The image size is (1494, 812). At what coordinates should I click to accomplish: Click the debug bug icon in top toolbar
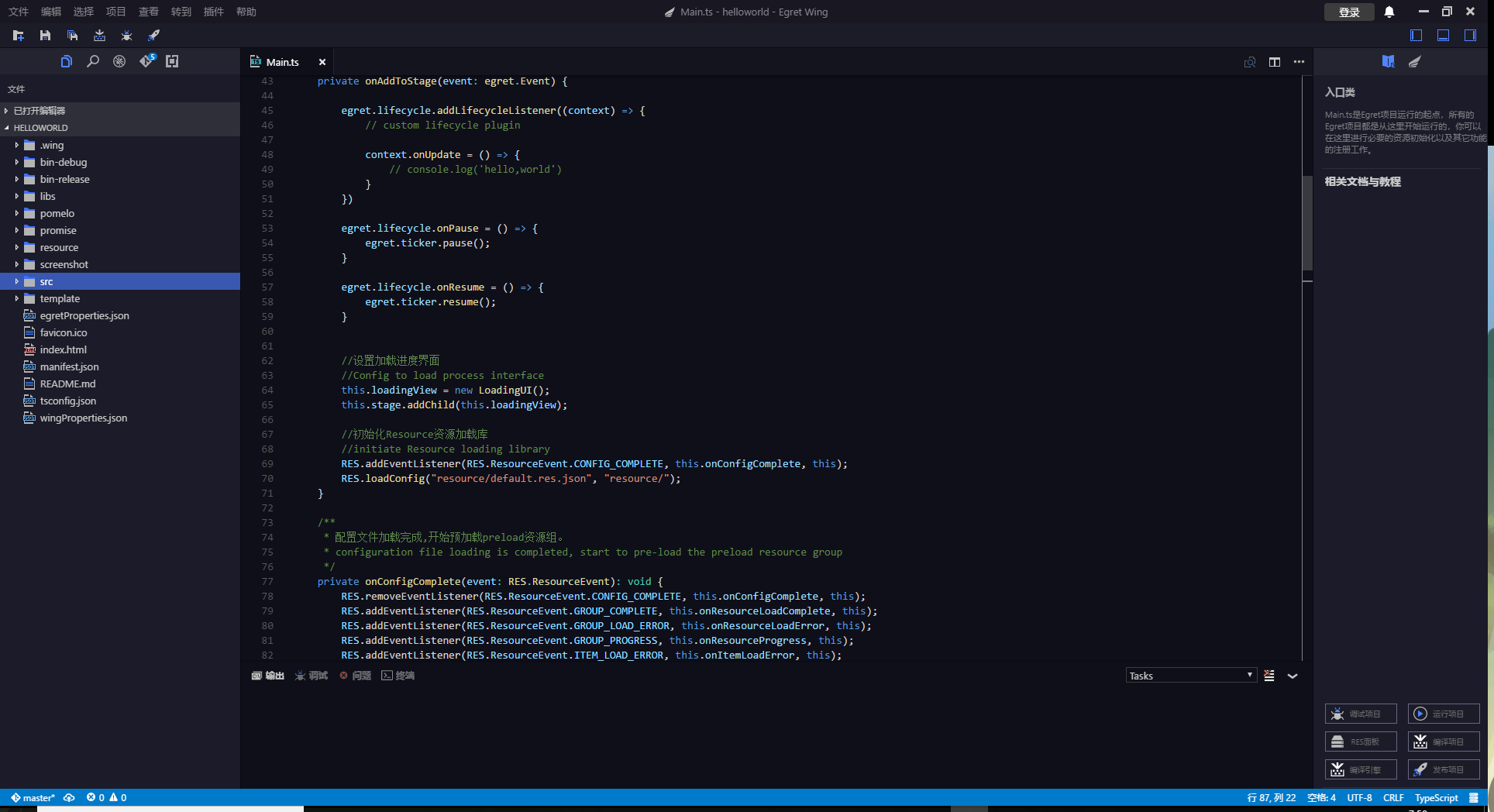(126, 36)
